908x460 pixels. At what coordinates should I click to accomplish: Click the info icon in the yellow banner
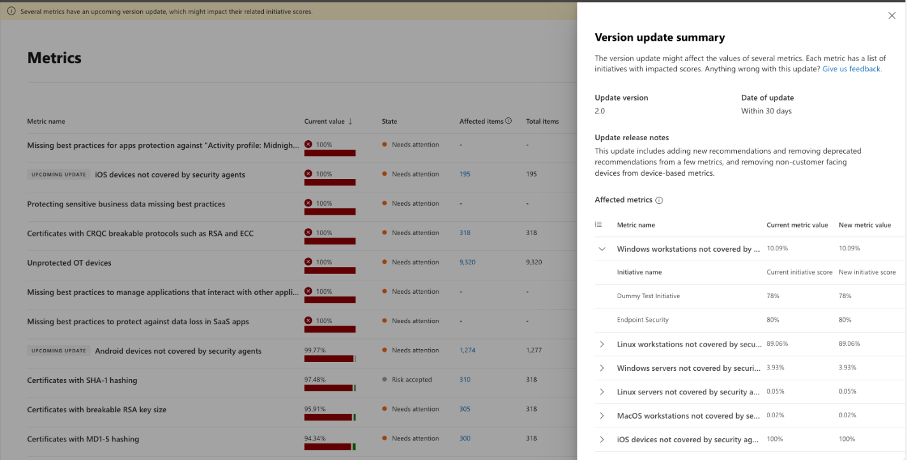[x=11, y=11]
